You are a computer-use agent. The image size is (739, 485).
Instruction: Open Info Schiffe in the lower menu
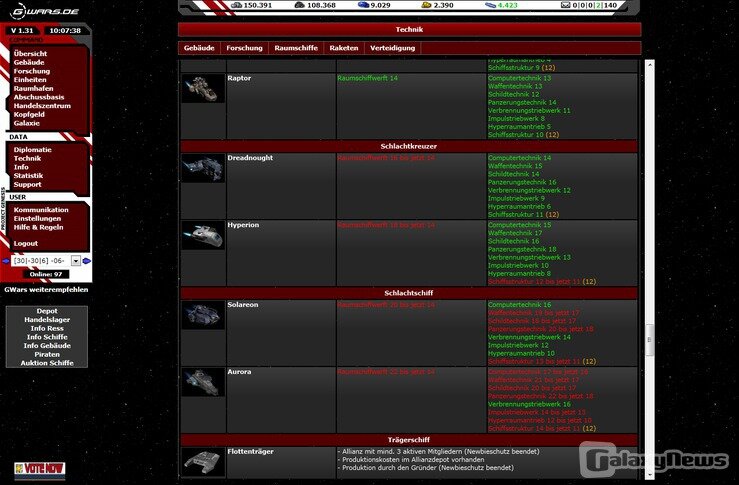click(x=47, y=337)
